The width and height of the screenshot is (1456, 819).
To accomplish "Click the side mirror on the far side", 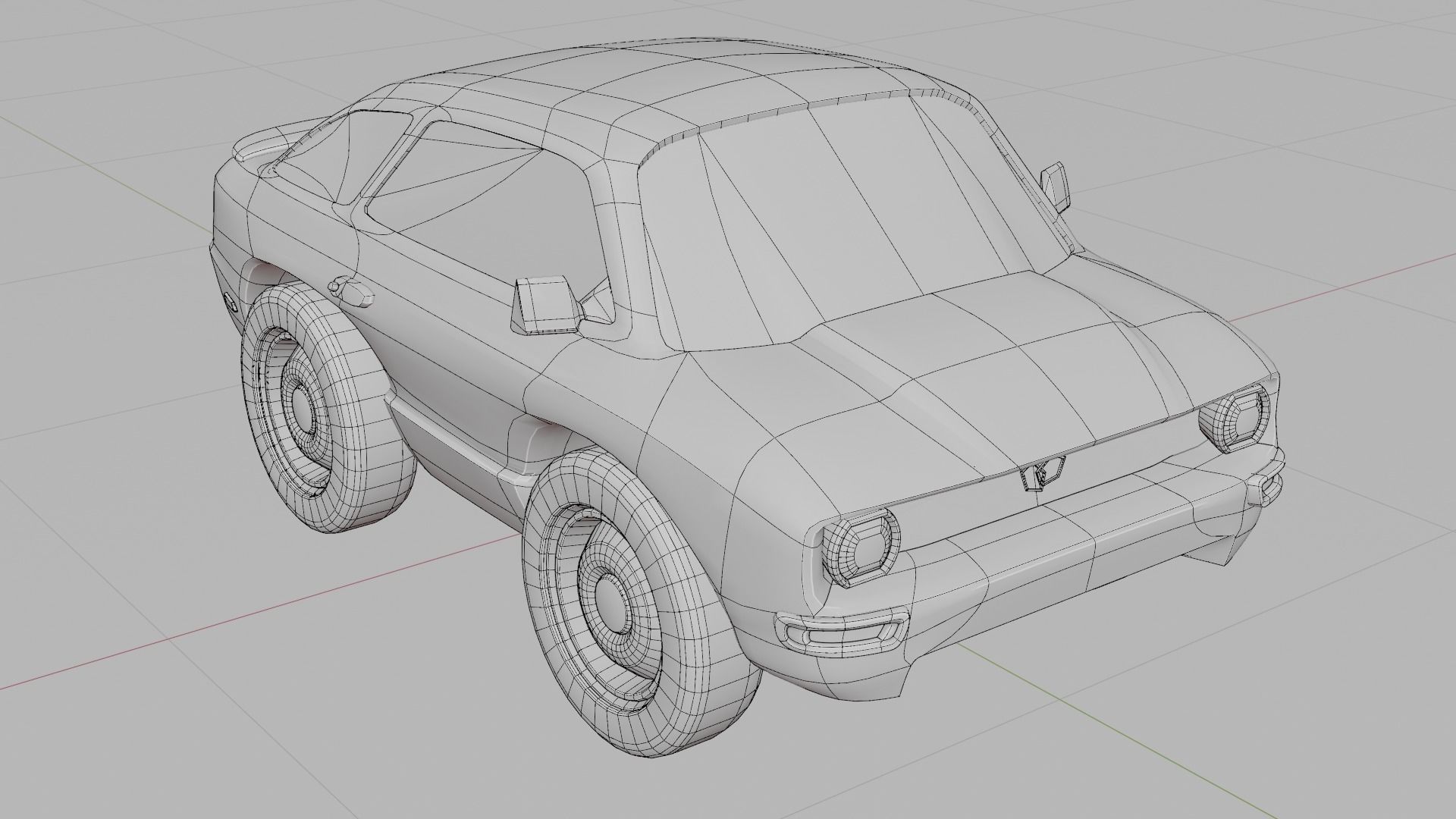I will click(x=1056, y=186).
